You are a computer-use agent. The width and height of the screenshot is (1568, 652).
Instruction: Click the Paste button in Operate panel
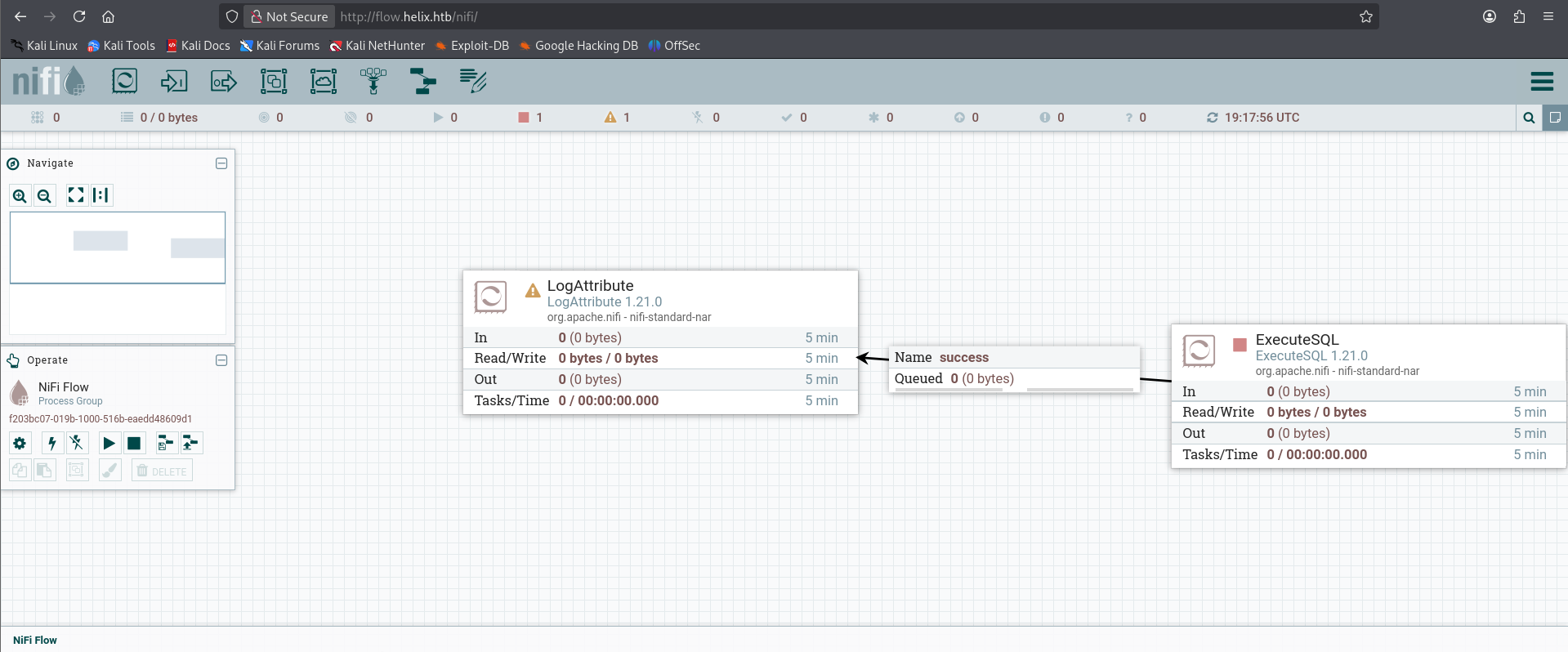tap(44, 471)
